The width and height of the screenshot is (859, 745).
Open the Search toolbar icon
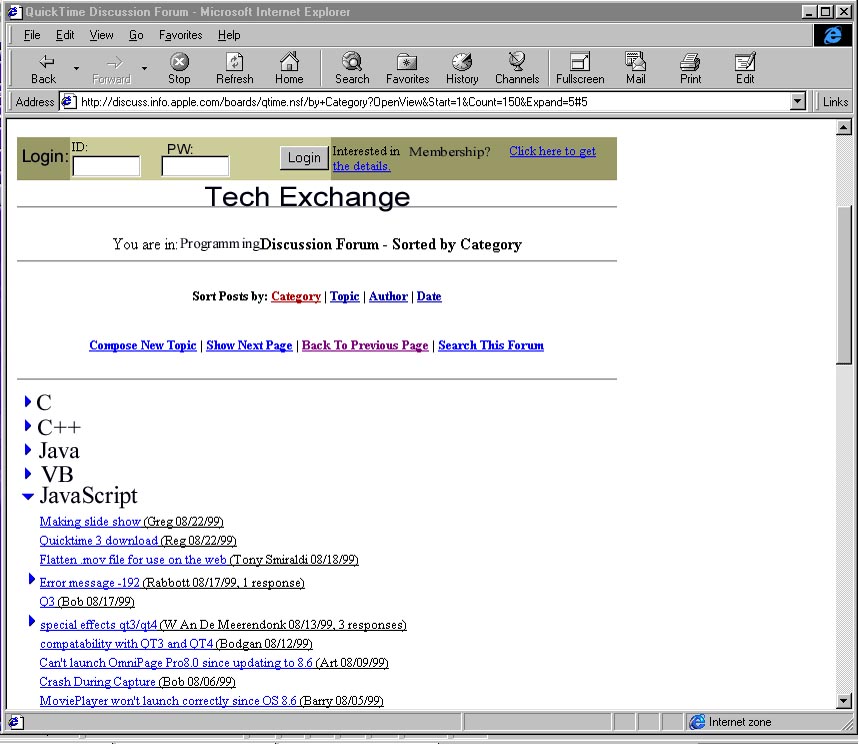click(x=352, y=63)
